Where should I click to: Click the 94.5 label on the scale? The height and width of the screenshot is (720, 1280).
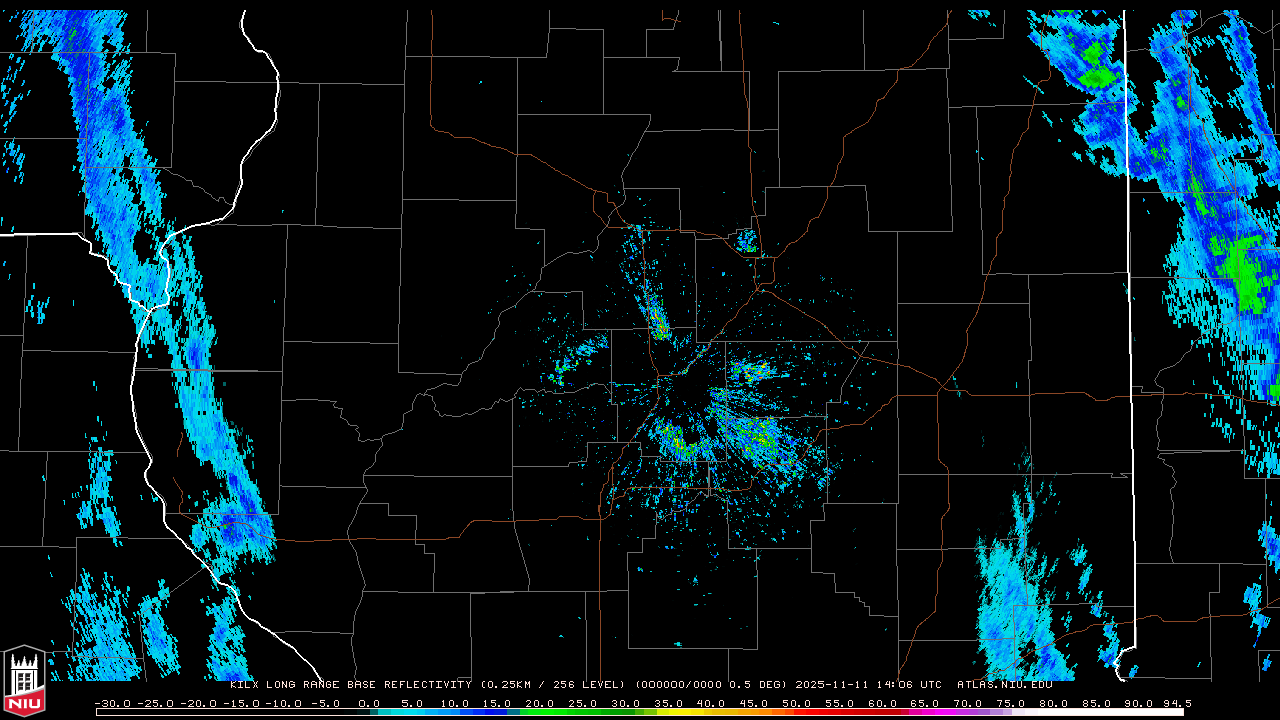(x=1176, y=704)
